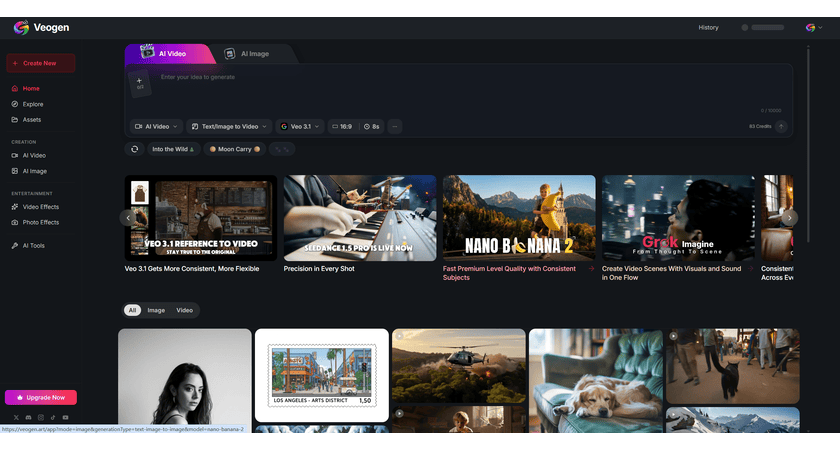This screenshot has width=840, height=450.
Task: Pick the Into the Wild prompt suggestion
Action: [172, 149]
